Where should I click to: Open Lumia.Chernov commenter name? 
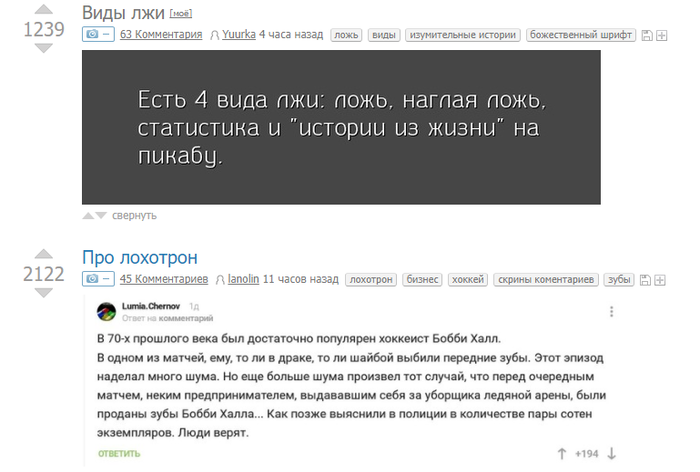150,306
